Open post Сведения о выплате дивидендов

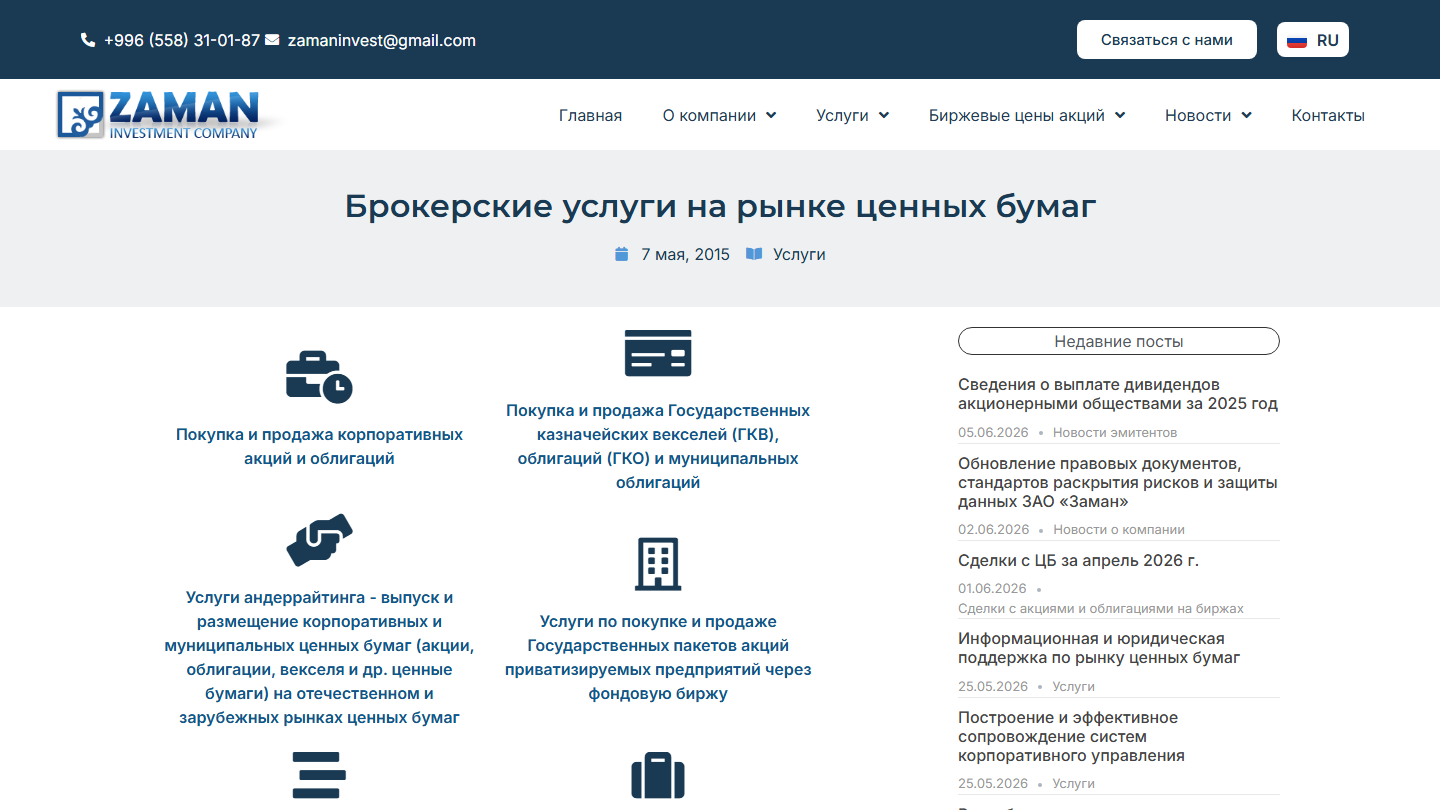tap(1118, 394)
